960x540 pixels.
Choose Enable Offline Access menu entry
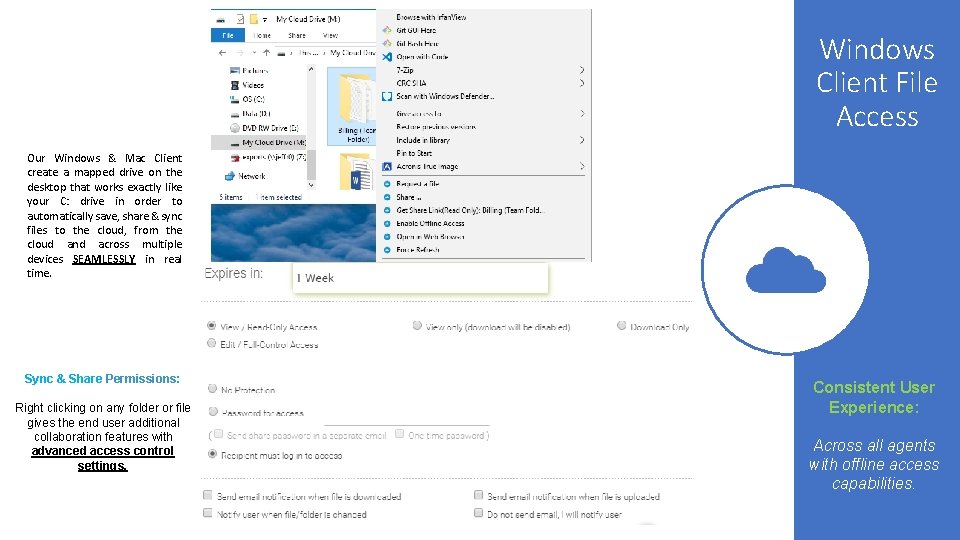[430, 223]
